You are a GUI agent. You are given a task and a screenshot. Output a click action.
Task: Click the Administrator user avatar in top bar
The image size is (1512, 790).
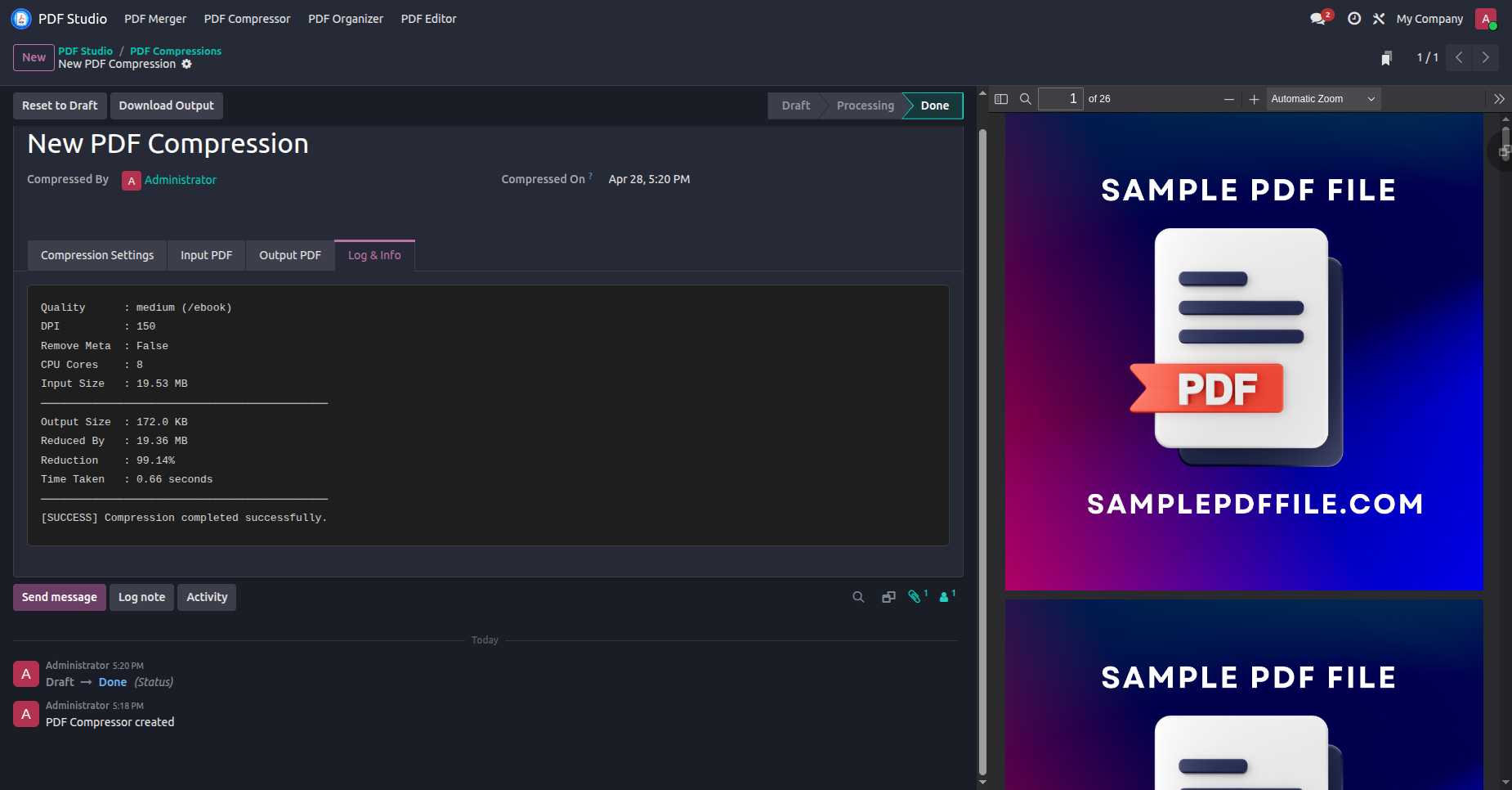1486,19
